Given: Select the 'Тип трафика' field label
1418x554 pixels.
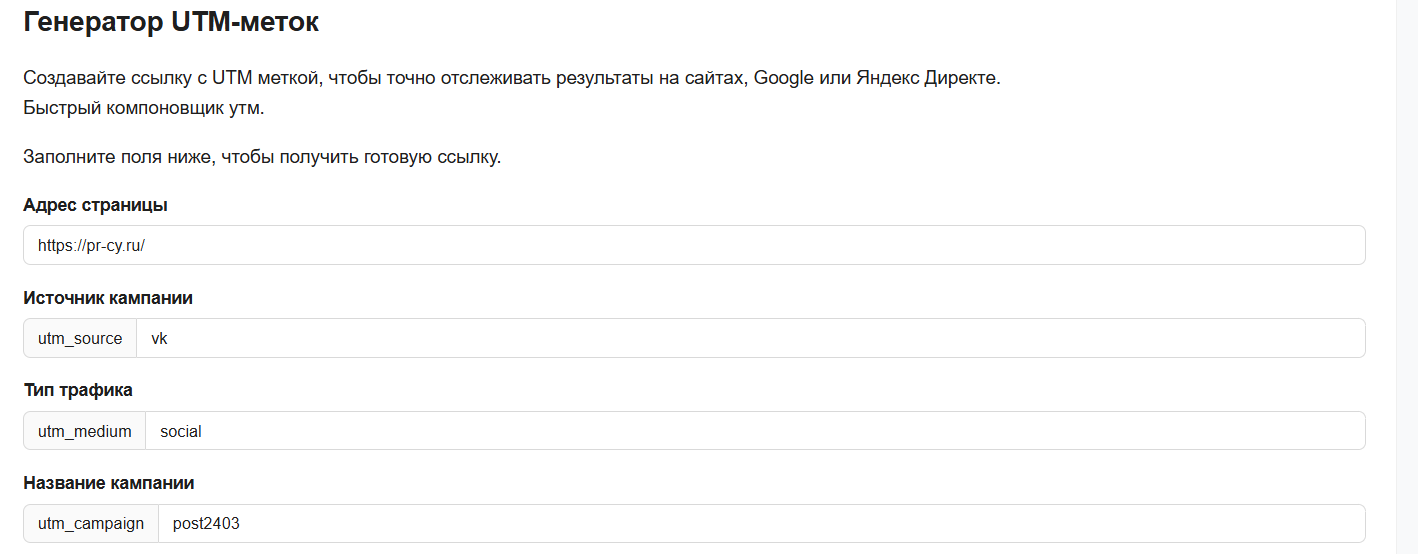Looking at the screenshot, I should pos(78,390).
